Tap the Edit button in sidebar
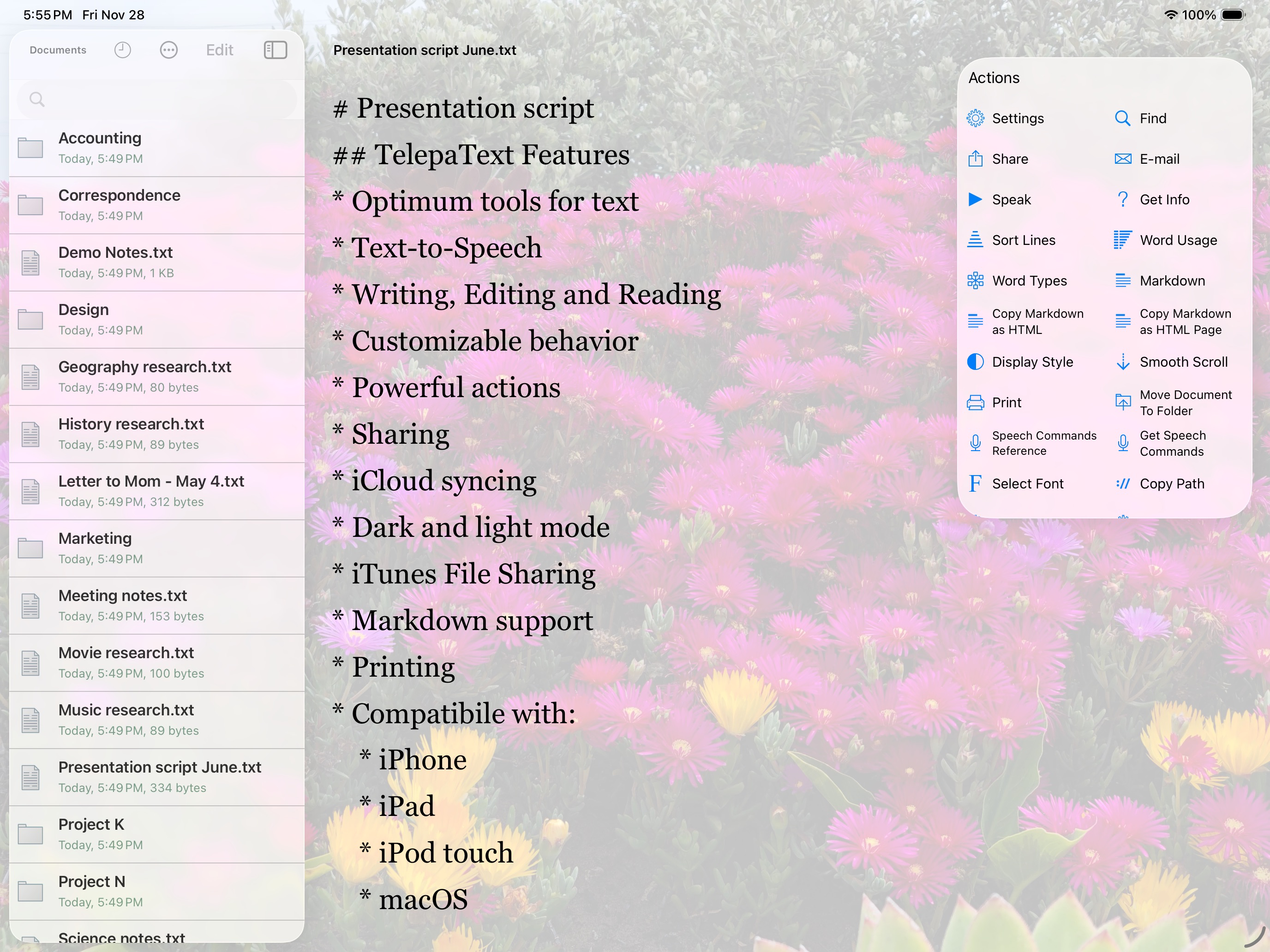The image size is (1270, 952). coord(219,50)
